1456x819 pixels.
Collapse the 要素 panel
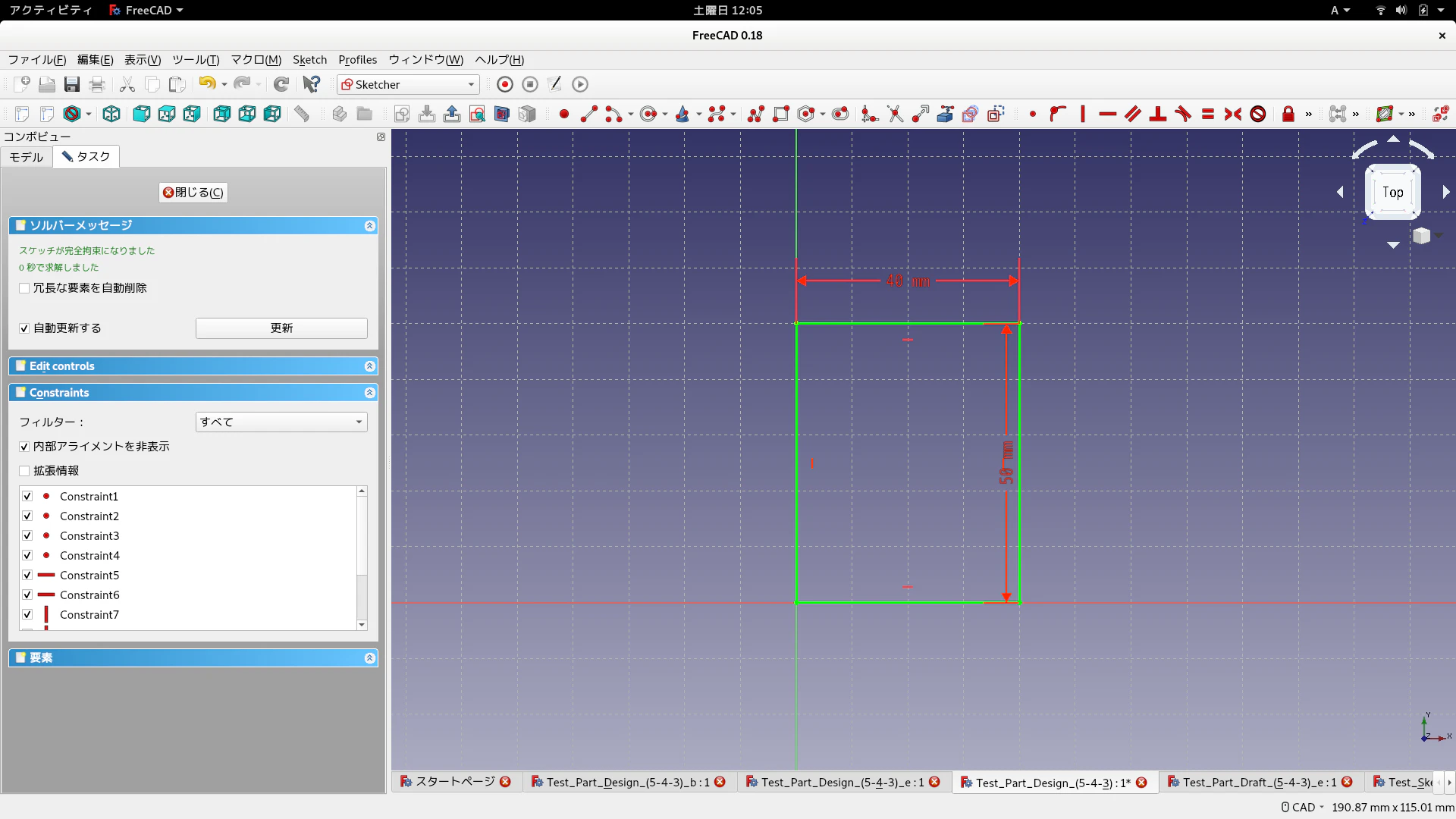[369, 658]
